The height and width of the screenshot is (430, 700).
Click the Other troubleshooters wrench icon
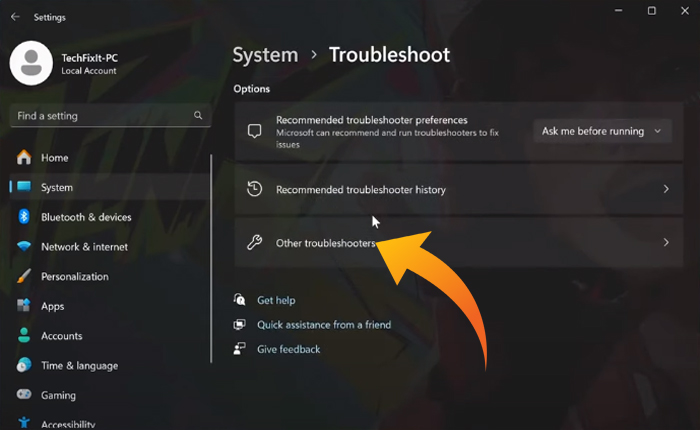tap(254, 243)
